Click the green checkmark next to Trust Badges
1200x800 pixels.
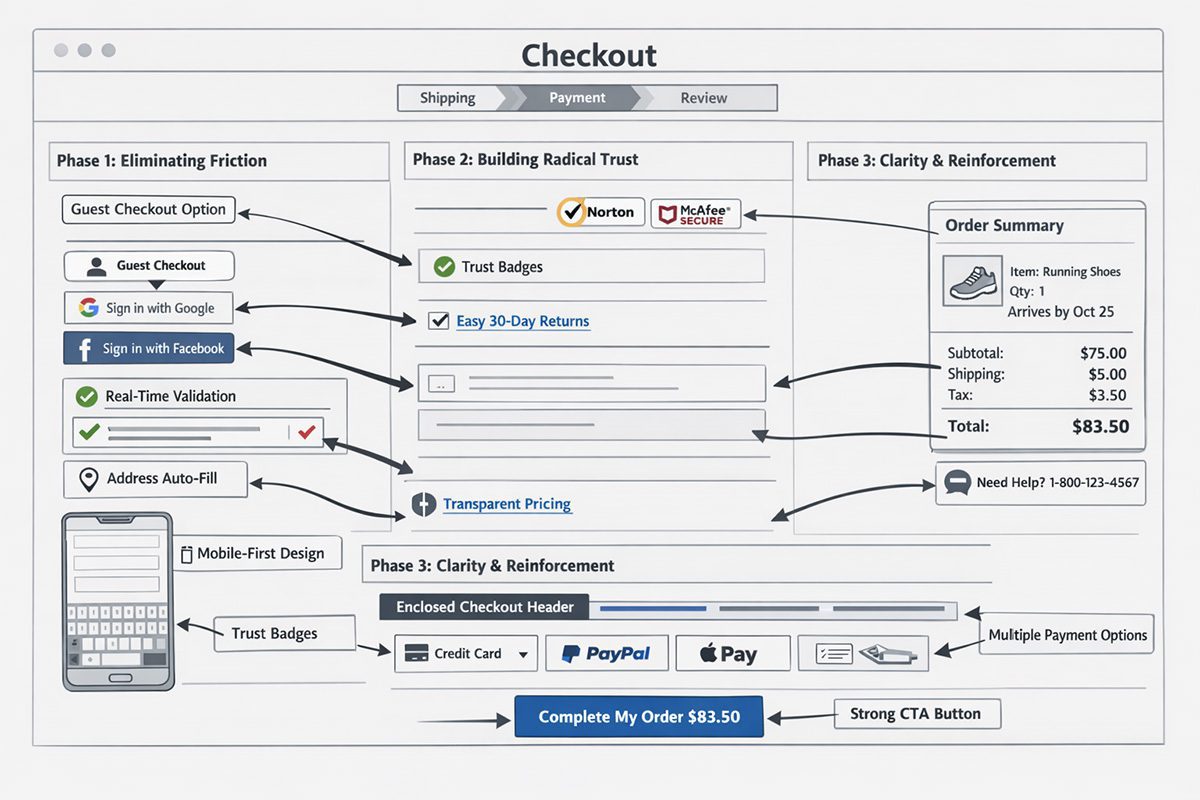click(x=443, y=267)
